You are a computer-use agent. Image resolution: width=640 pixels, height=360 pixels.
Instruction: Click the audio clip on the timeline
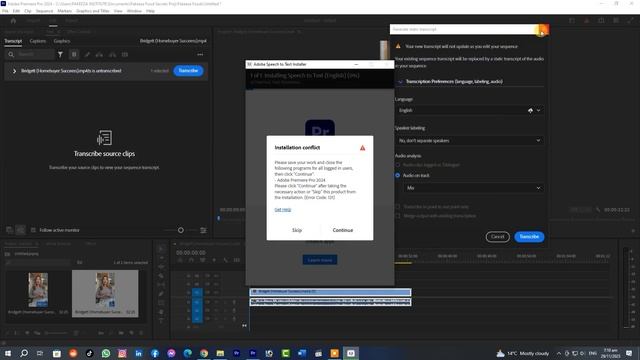click(x=330, y=302)
